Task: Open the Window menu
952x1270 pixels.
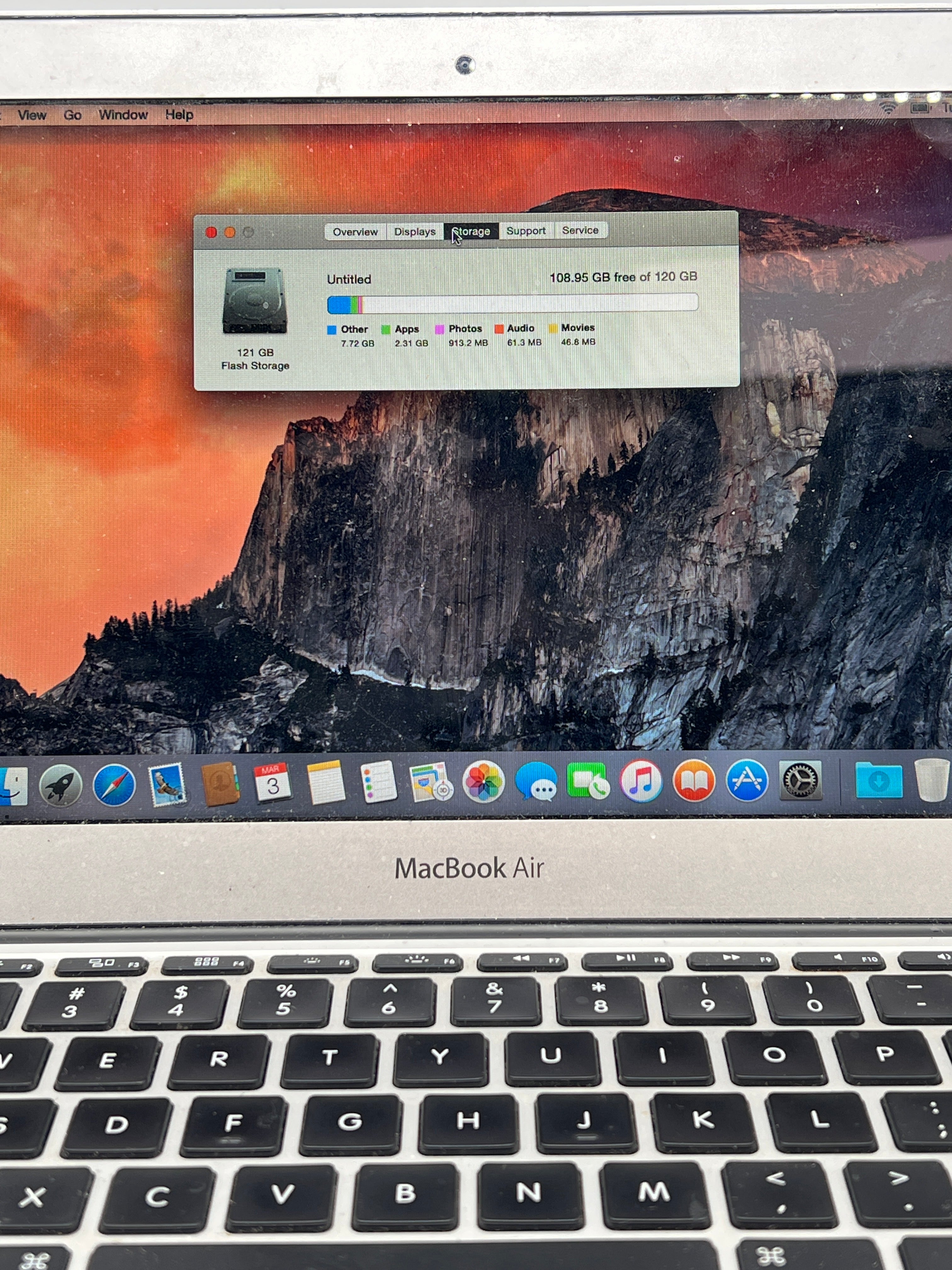Action: 123,115
